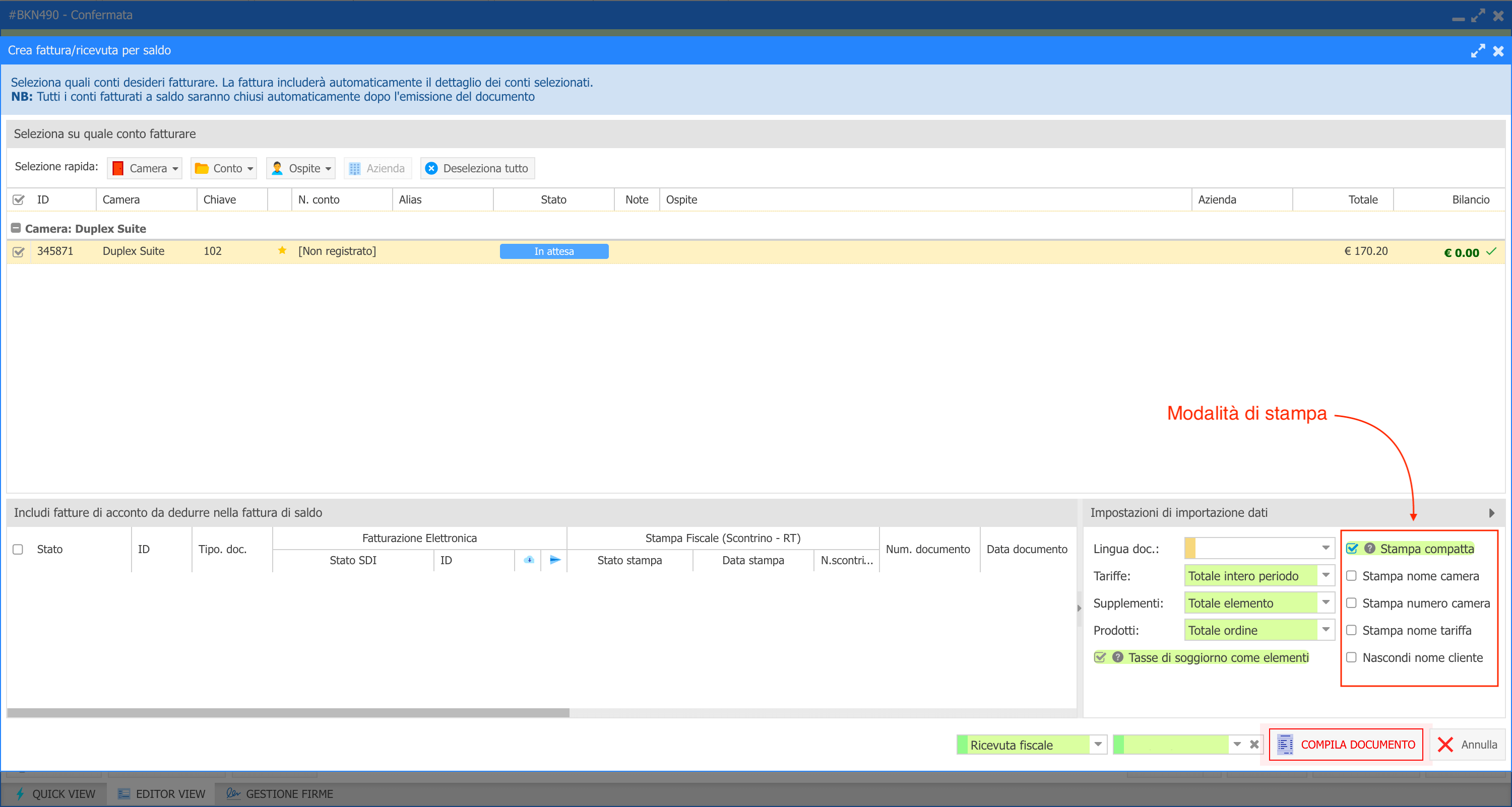Click the Stampa compatta help question icon
Viewport: 1512px width, 807px height.
coord(1369,549)
